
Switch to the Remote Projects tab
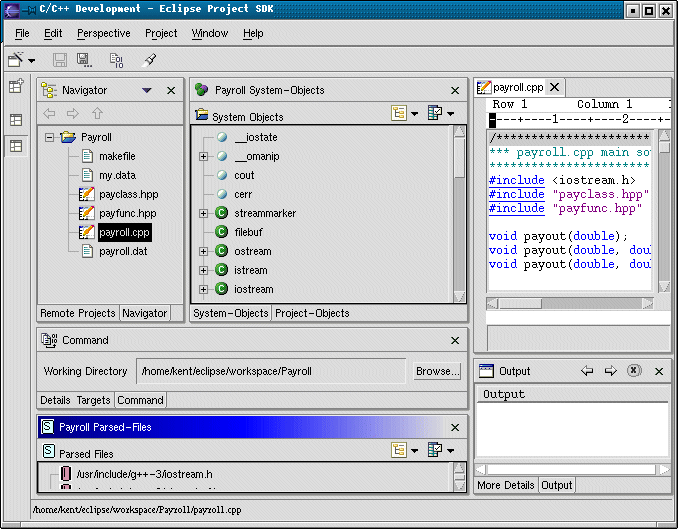pyautogui.click(x=79, y=313)
